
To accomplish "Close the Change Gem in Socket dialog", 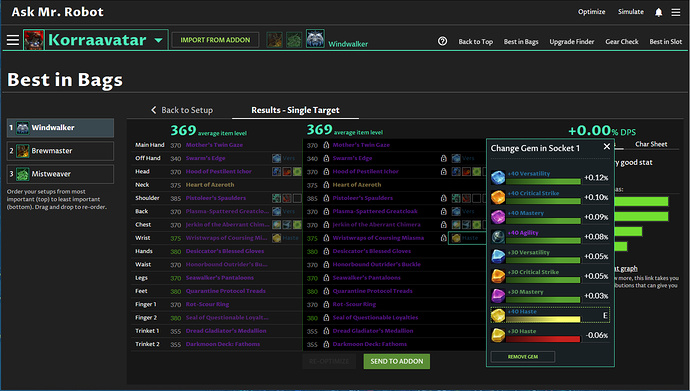I will click(606, 146).
